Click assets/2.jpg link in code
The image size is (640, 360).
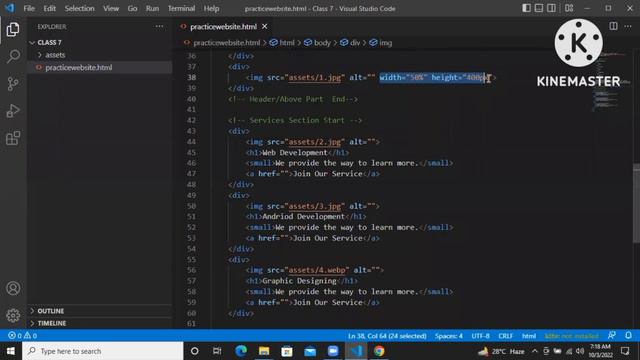tap(315, 142)
